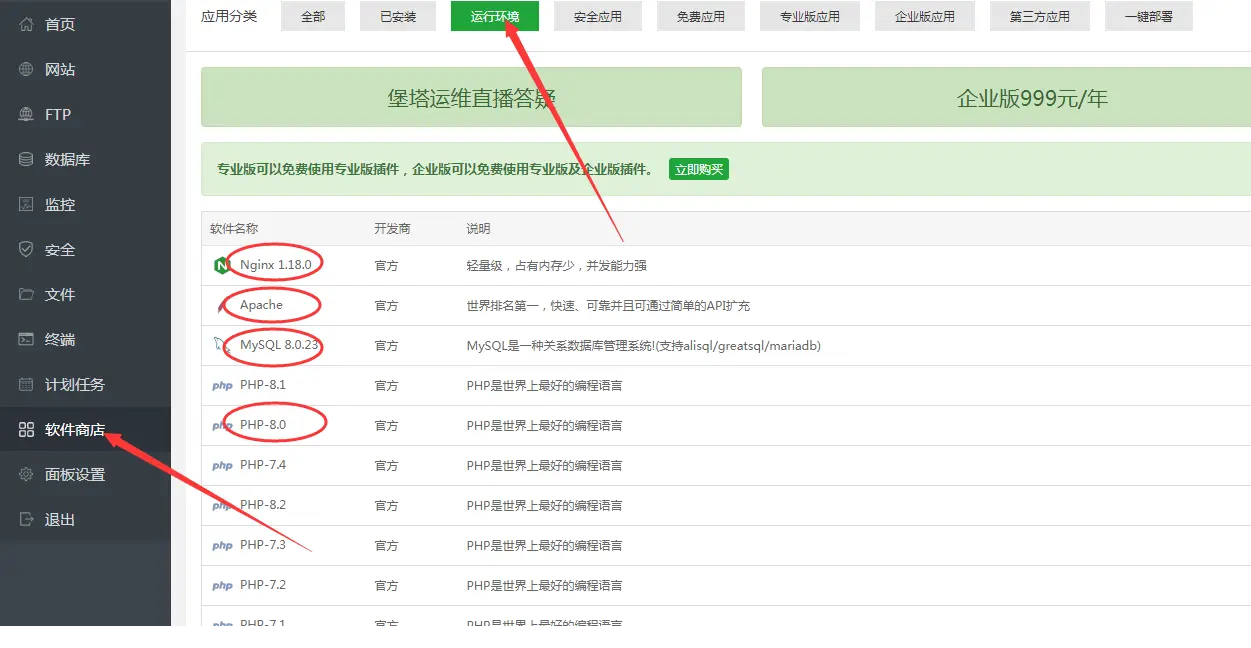Viewport: 1251px width, 648px height.
Task: Open the globe icon for 网站
Action: [27, 69]
